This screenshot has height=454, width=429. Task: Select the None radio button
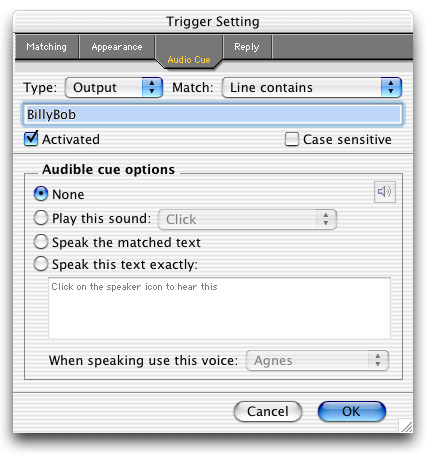point(41,194)
